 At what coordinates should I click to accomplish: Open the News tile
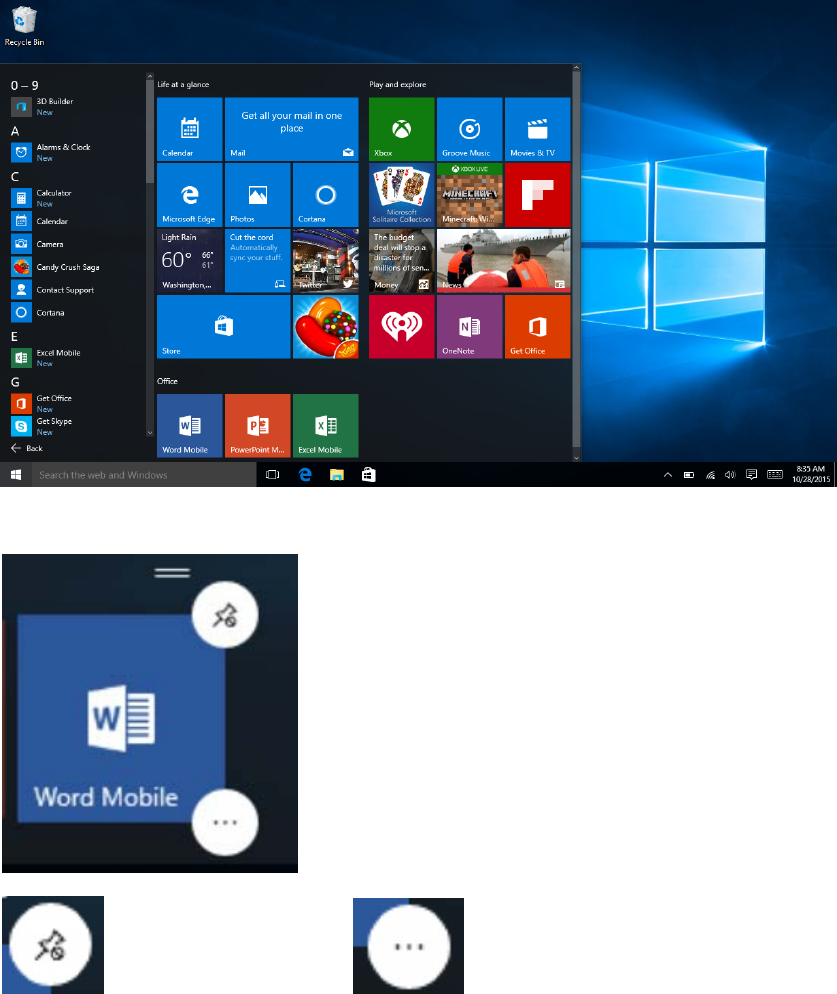[504, 261]
